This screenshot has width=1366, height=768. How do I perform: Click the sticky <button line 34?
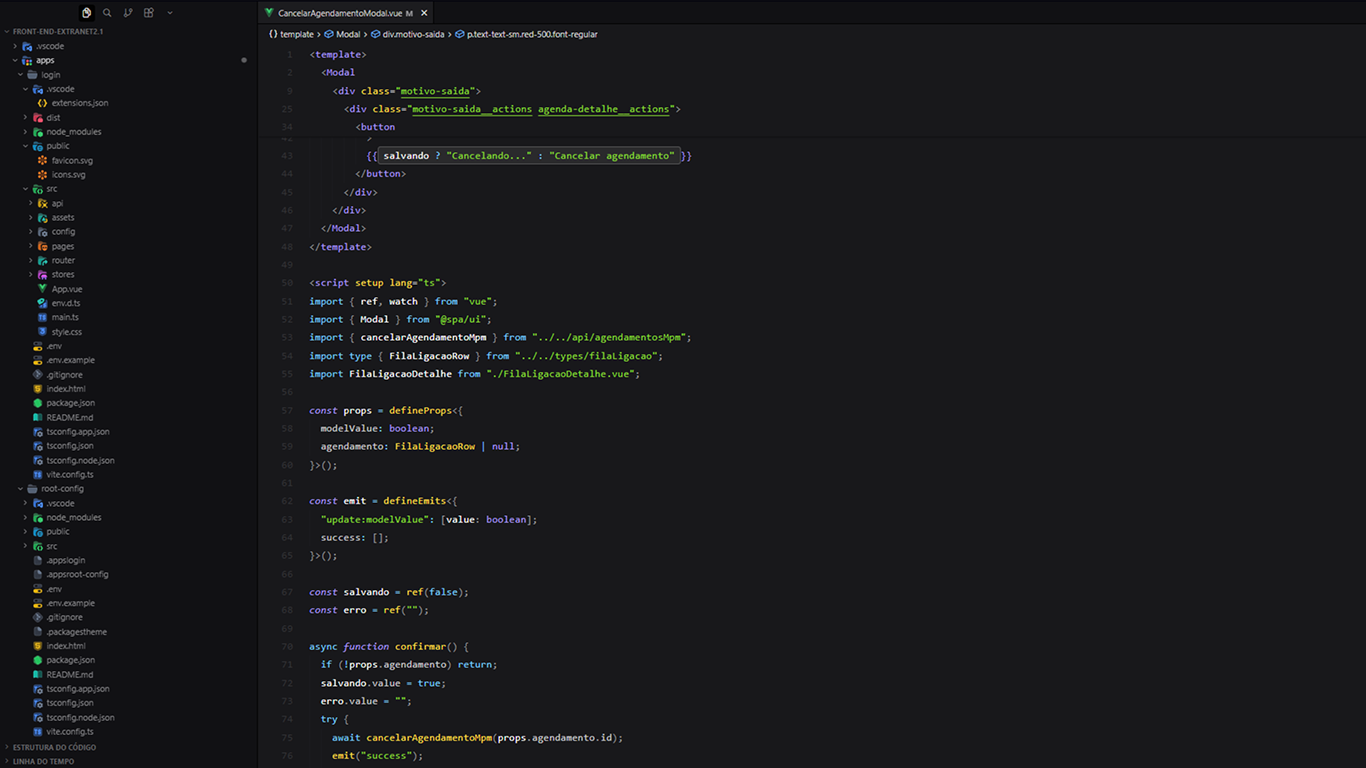coord(375,127)
